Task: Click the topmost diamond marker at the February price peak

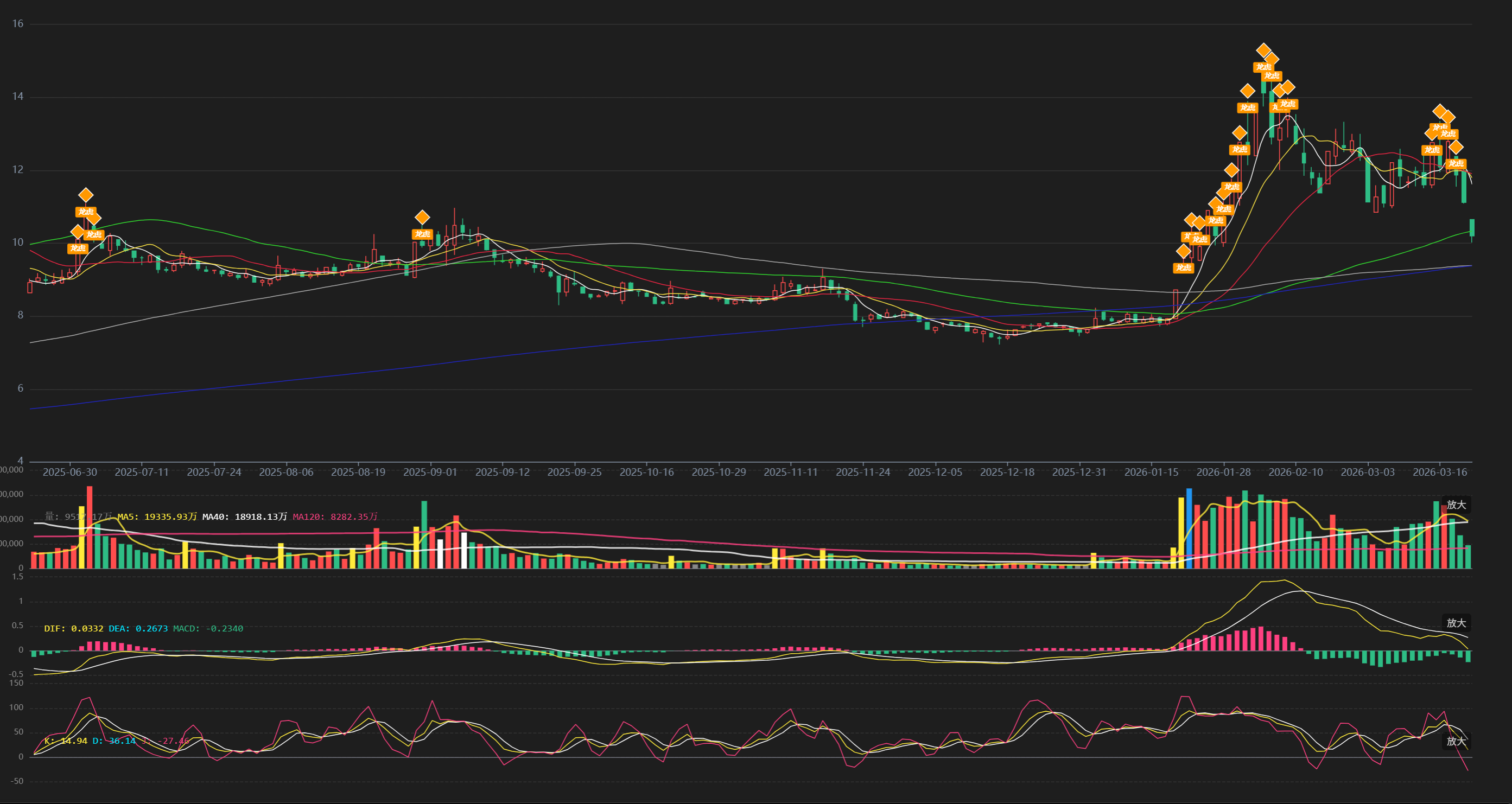Action: point(1264,50)
